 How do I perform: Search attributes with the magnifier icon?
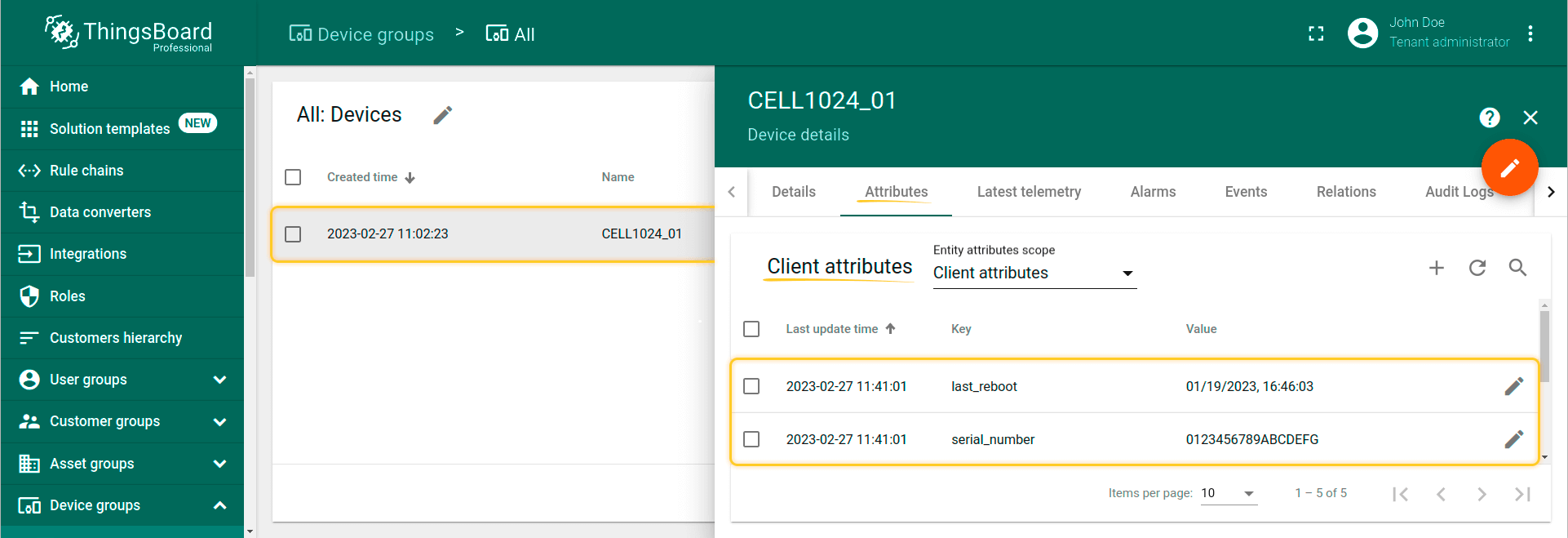tap(1517, 268)
